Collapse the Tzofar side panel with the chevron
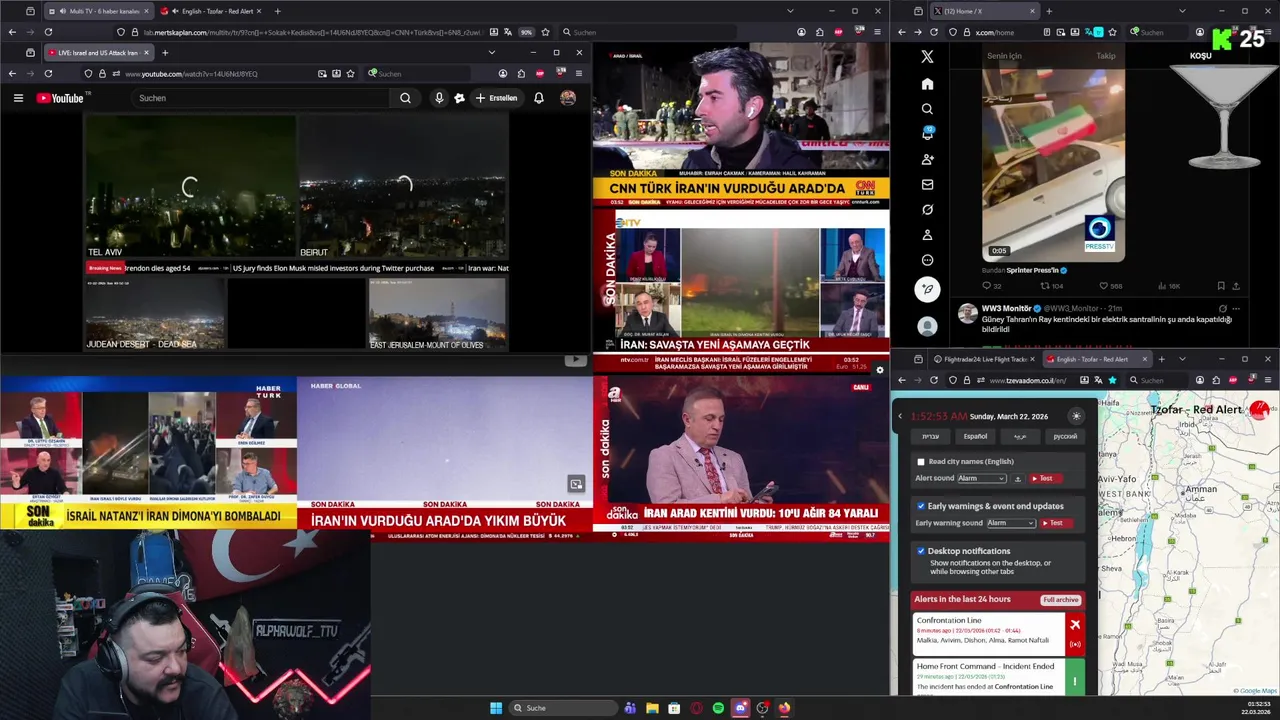 900,416
